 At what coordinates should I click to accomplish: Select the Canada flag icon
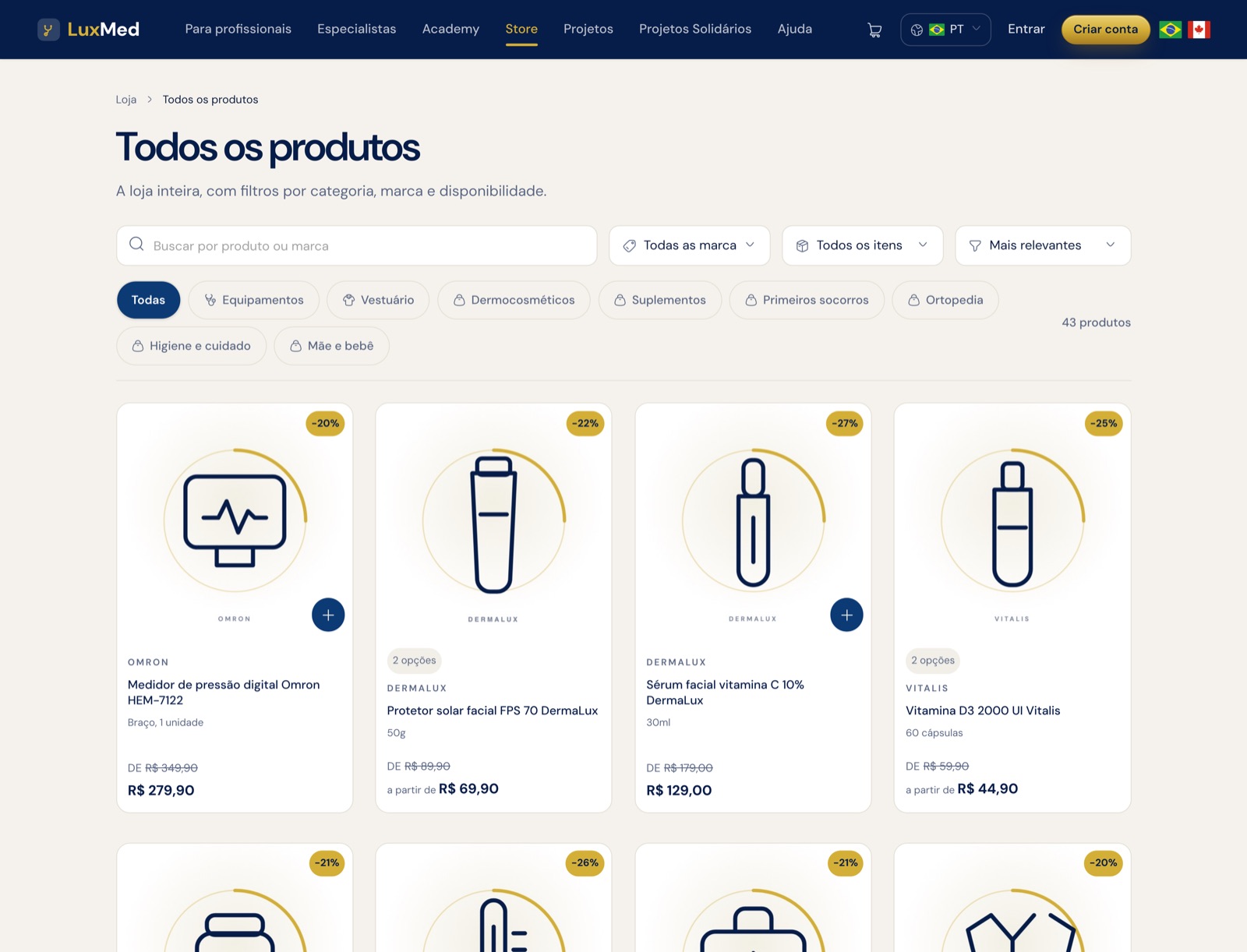[x=1199, y=30]
